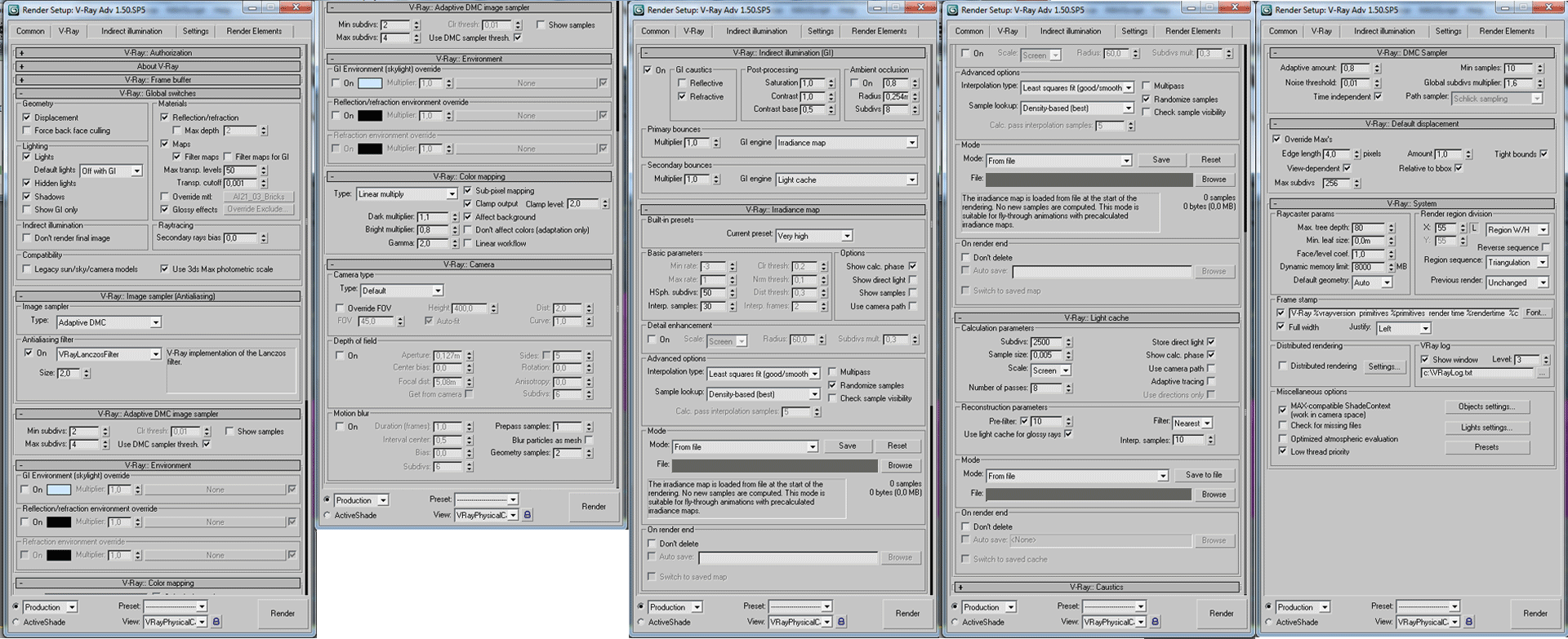The height and width of the screenshot is (639, 1568).
Task: Open the Default lights dropdown (Off with GI)
Action: [x=111, y=171]
